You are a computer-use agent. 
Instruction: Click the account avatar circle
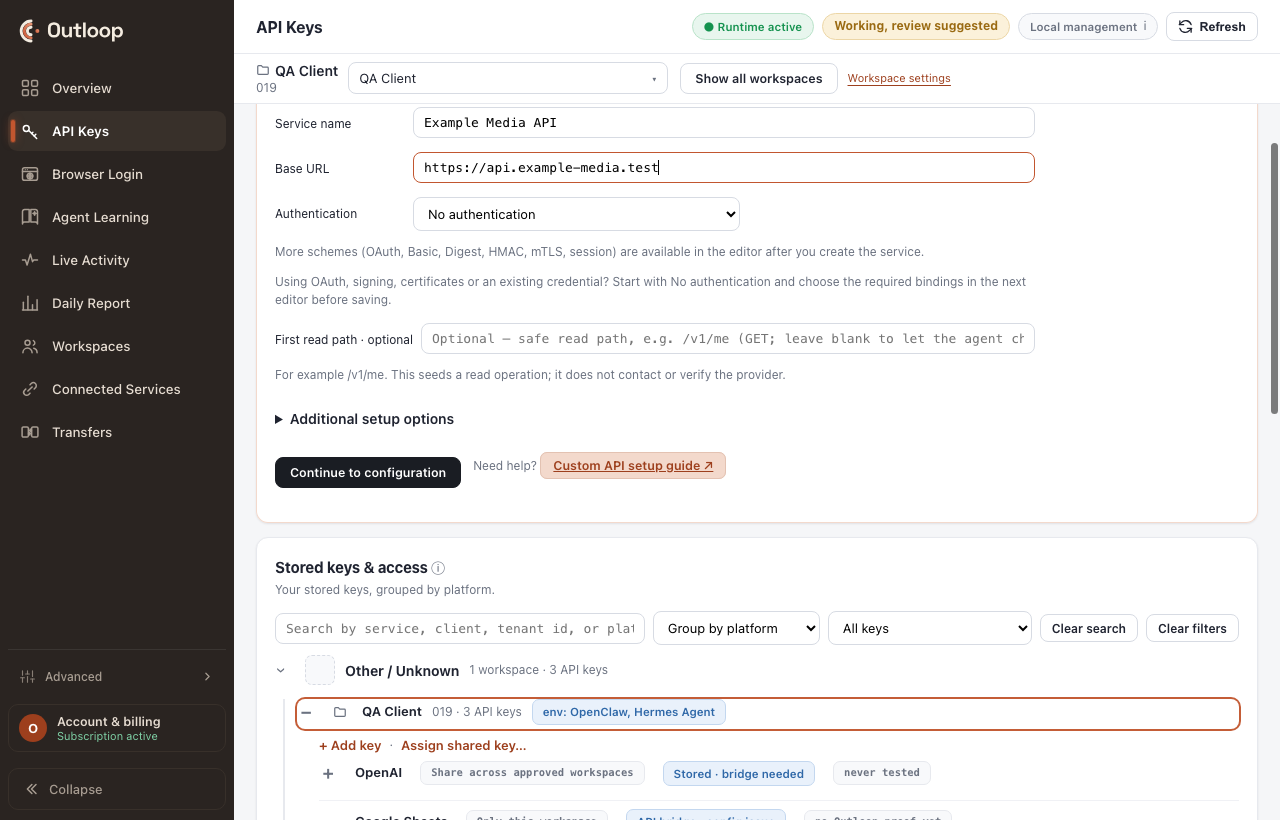33,728
